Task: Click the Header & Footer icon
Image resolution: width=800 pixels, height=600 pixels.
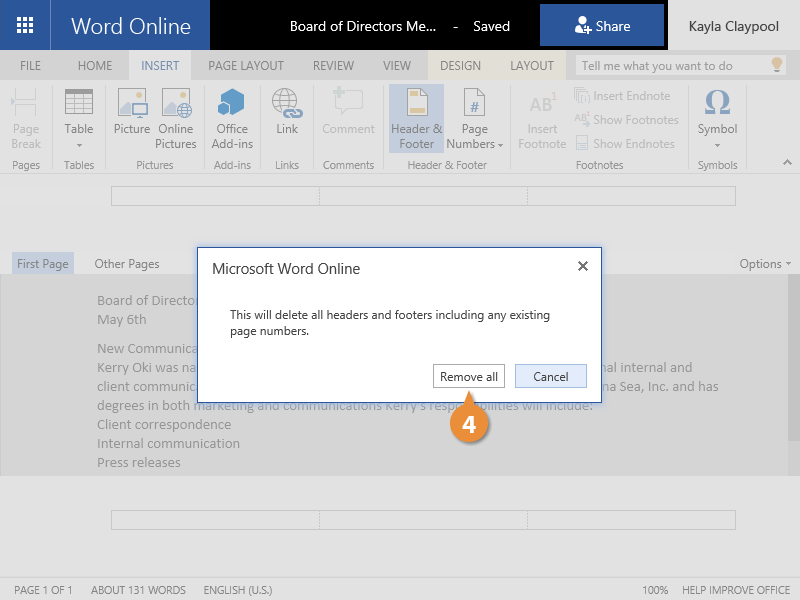Action: click(416, 105)
